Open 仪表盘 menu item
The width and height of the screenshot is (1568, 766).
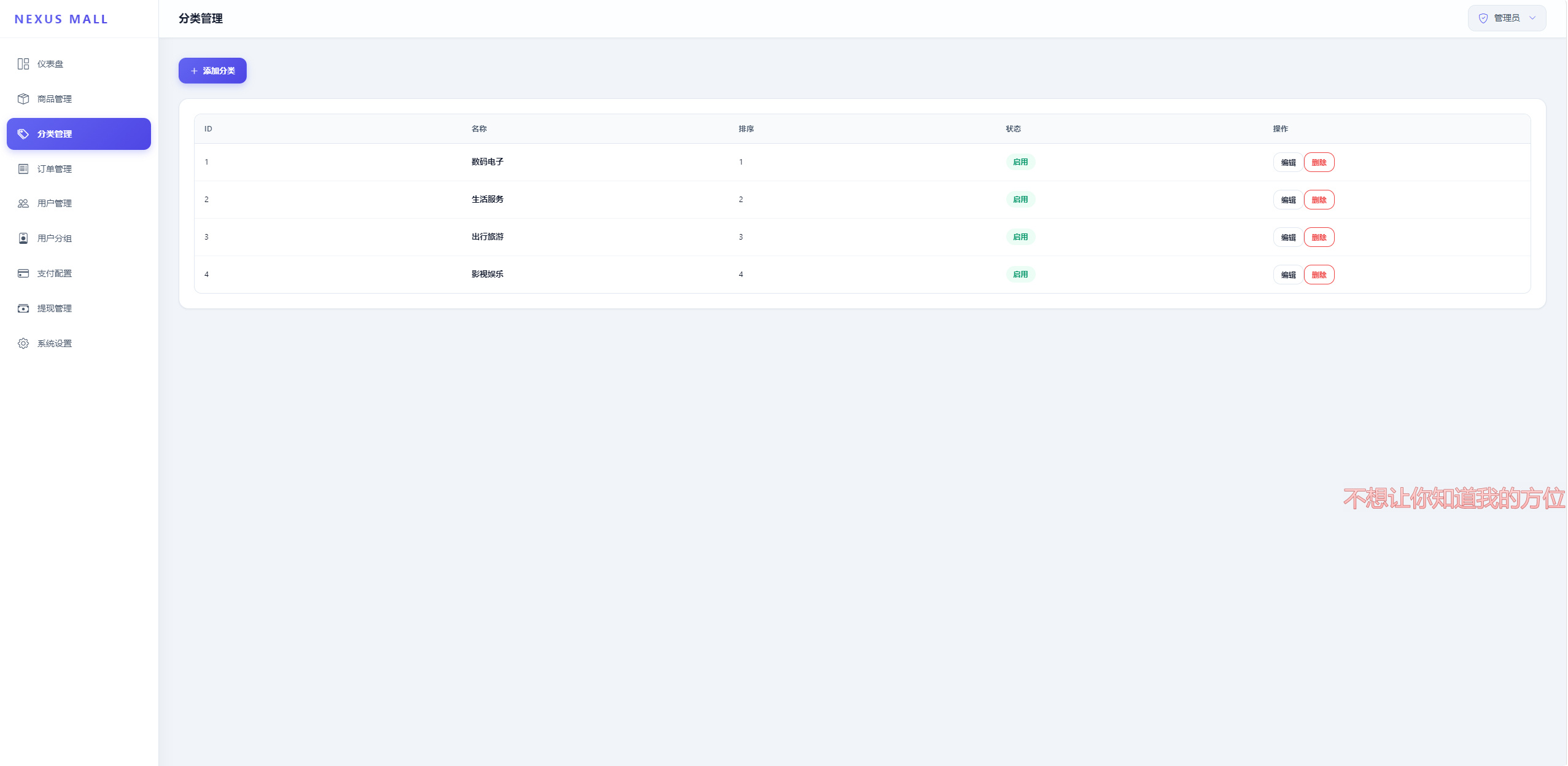pyautogui.click(x=79, y=64)
